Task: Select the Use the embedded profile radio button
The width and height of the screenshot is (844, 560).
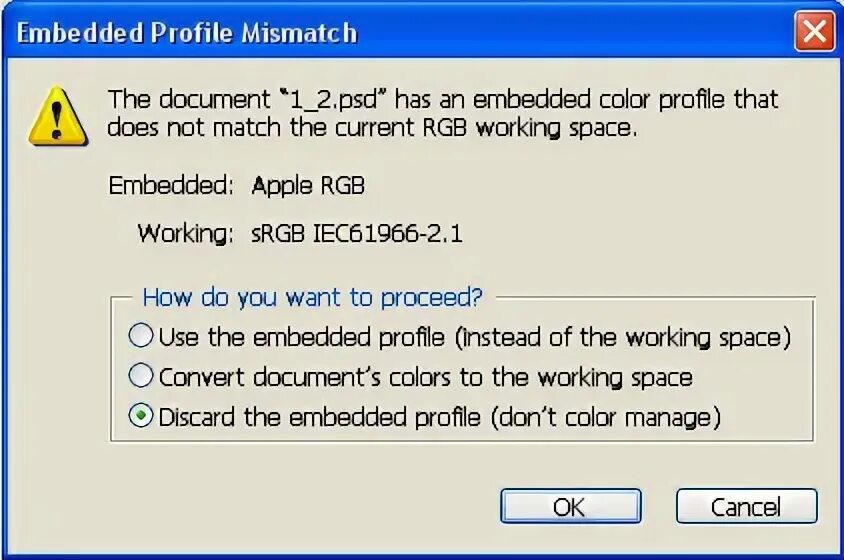Action: coord(141,336)
